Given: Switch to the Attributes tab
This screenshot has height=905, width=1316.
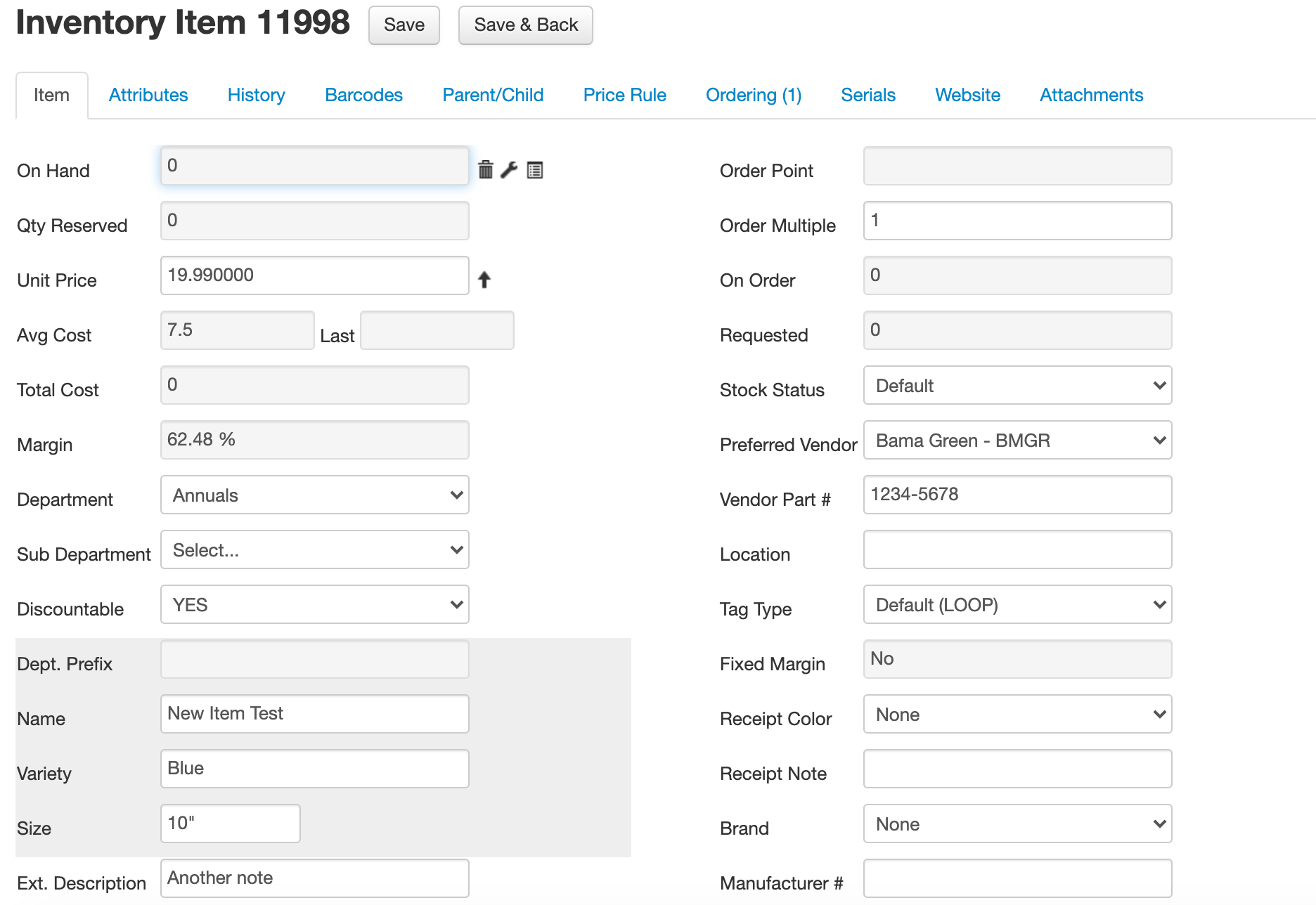Looking at the screenshot, I should (148, 95).
